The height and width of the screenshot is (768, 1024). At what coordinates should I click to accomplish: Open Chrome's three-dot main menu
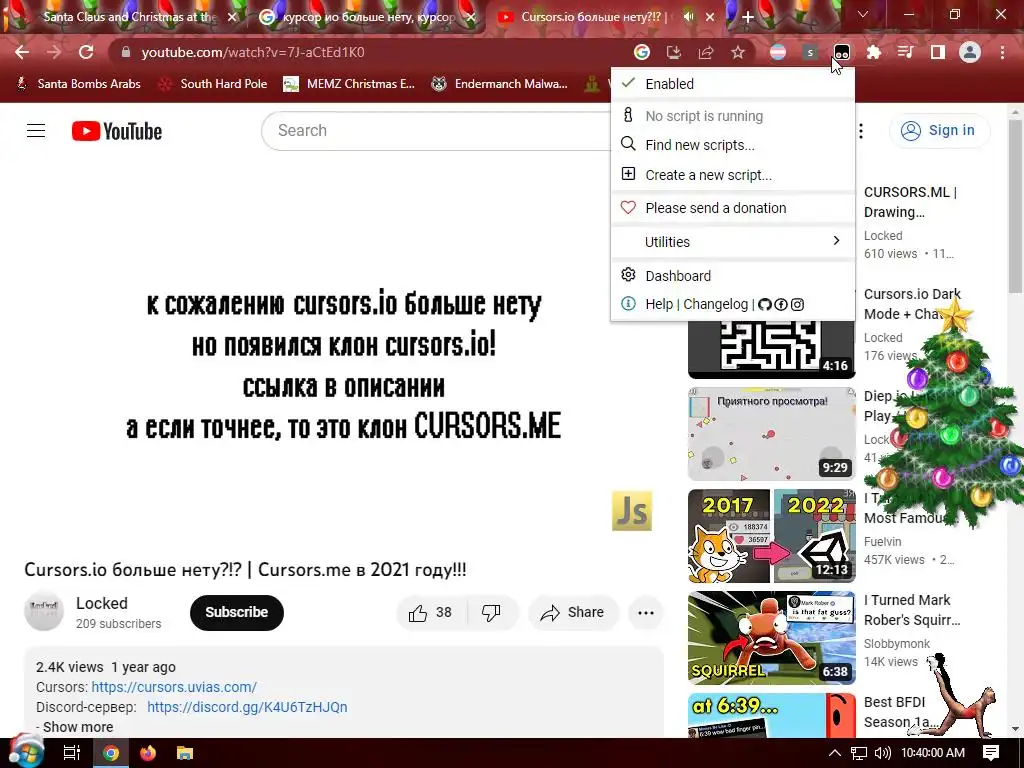[x=1002, y=52]
